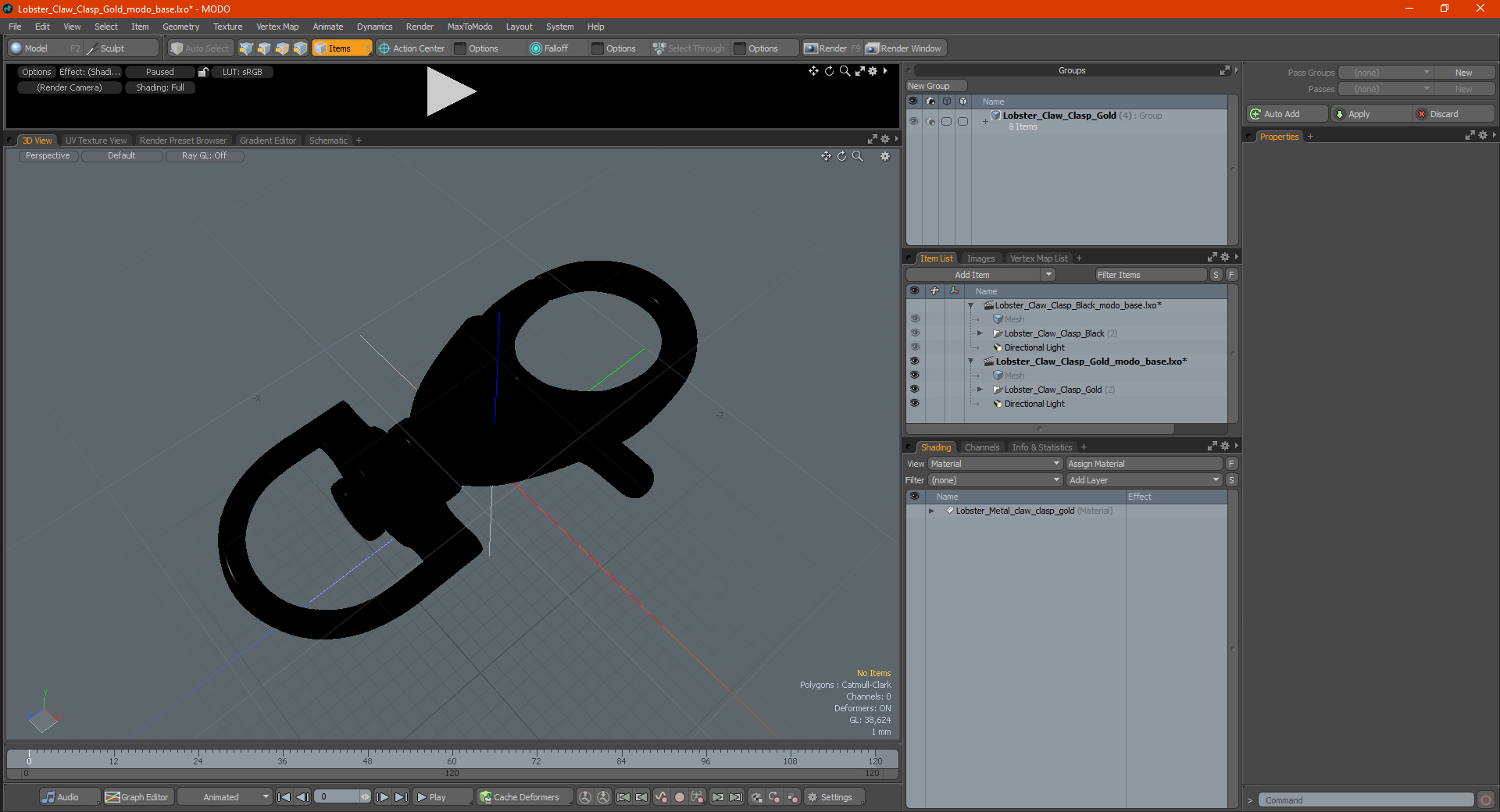Click the large render preview play button
This screenshot has height=812, width=1500.
point(451,91)
